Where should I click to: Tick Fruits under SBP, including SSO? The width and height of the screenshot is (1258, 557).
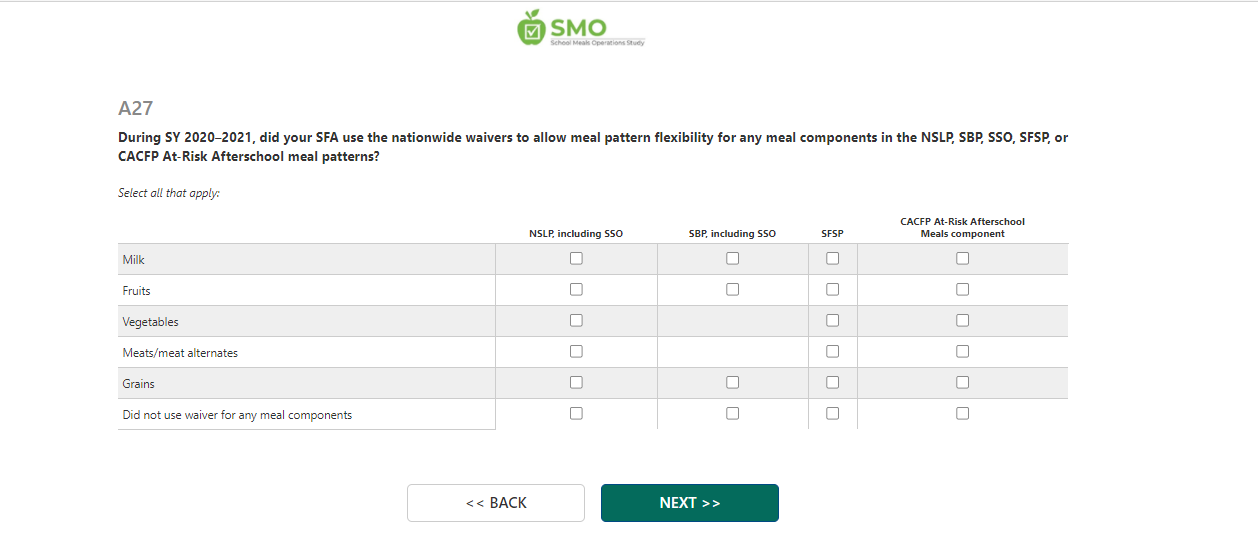[733, 290]
